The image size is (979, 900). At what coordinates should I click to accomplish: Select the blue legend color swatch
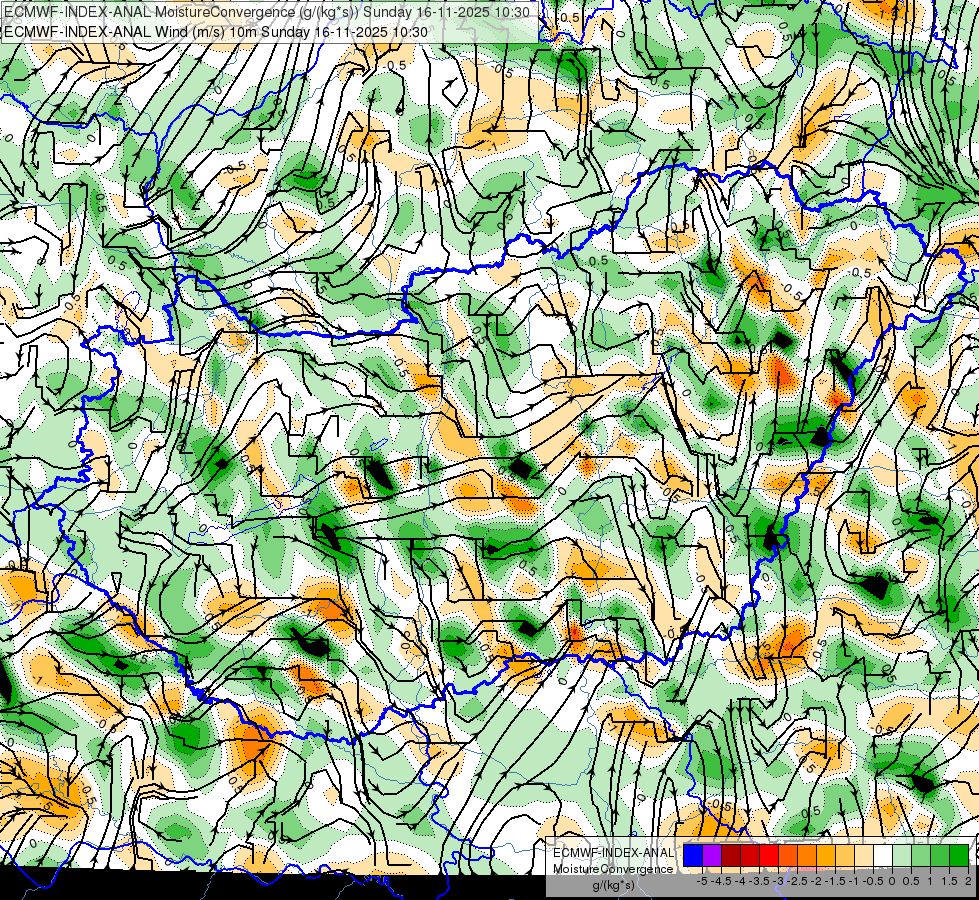click(x=693, y=855)
